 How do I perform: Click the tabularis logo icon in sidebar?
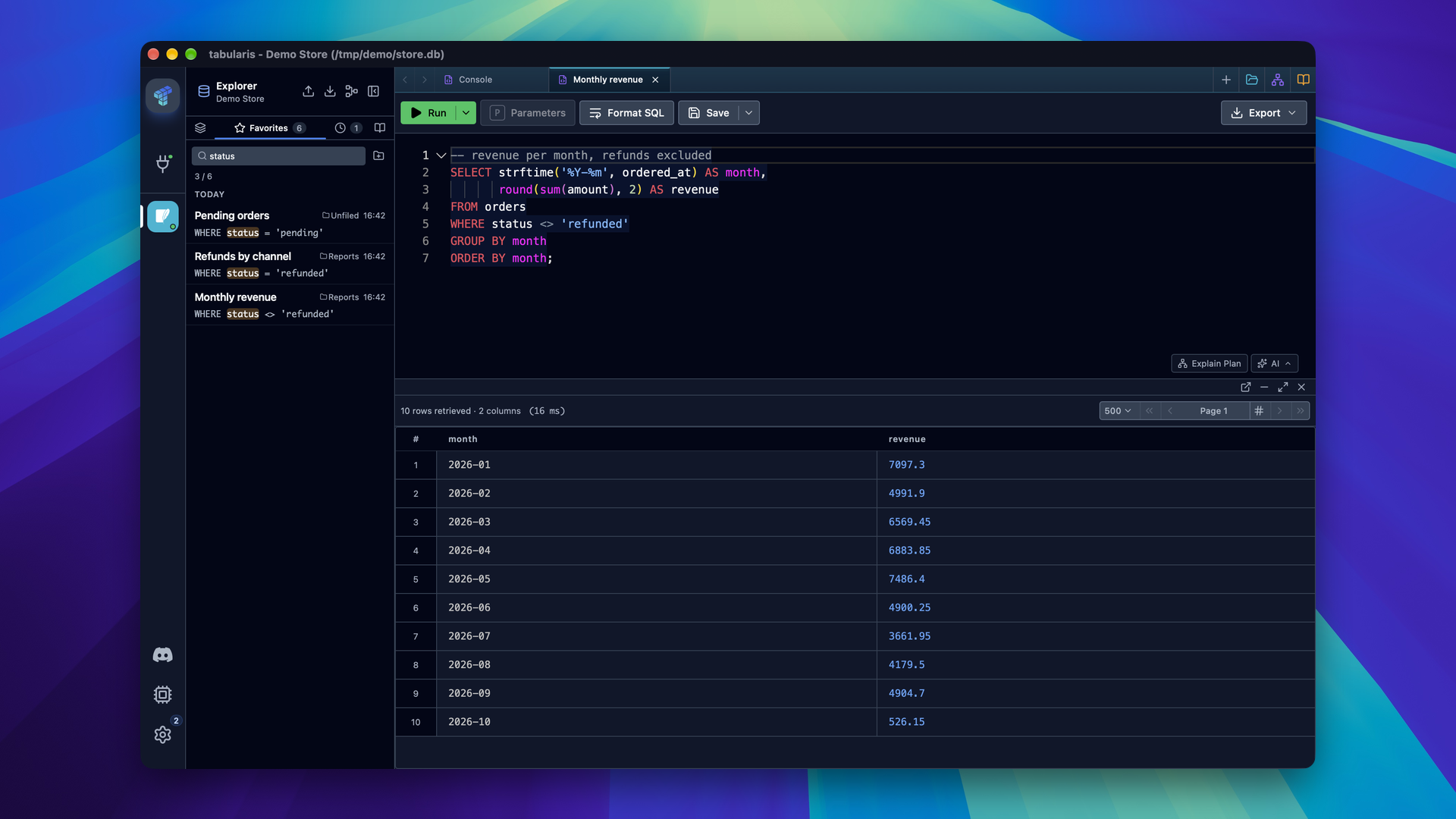[162, 96]
